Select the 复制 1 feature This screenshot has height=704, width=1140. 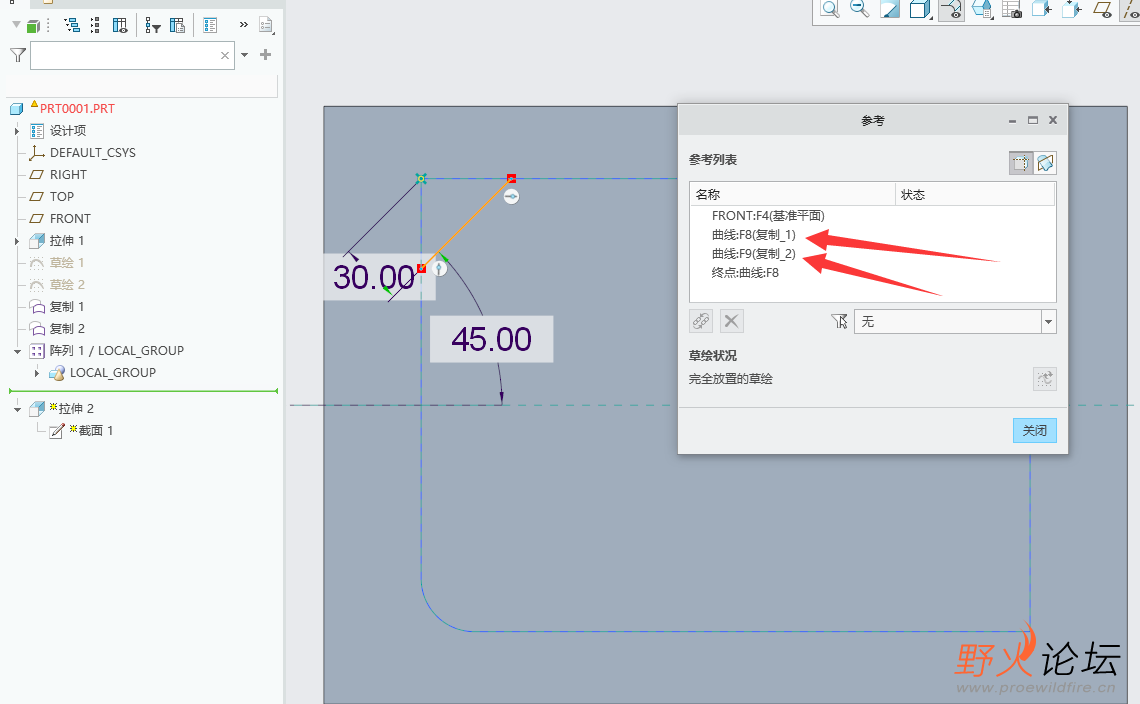pyautogui.click(x=66, y=306)
